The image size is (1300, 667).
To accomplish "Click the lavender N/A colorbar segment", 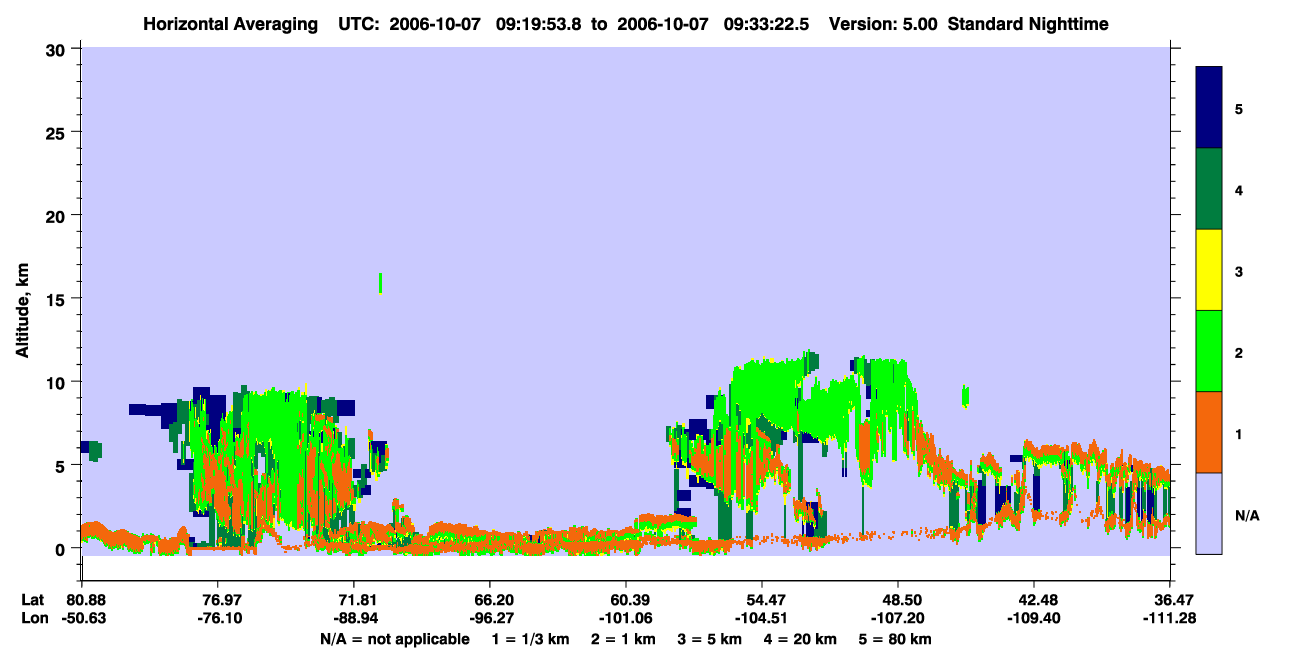I will click(1209, 513).
